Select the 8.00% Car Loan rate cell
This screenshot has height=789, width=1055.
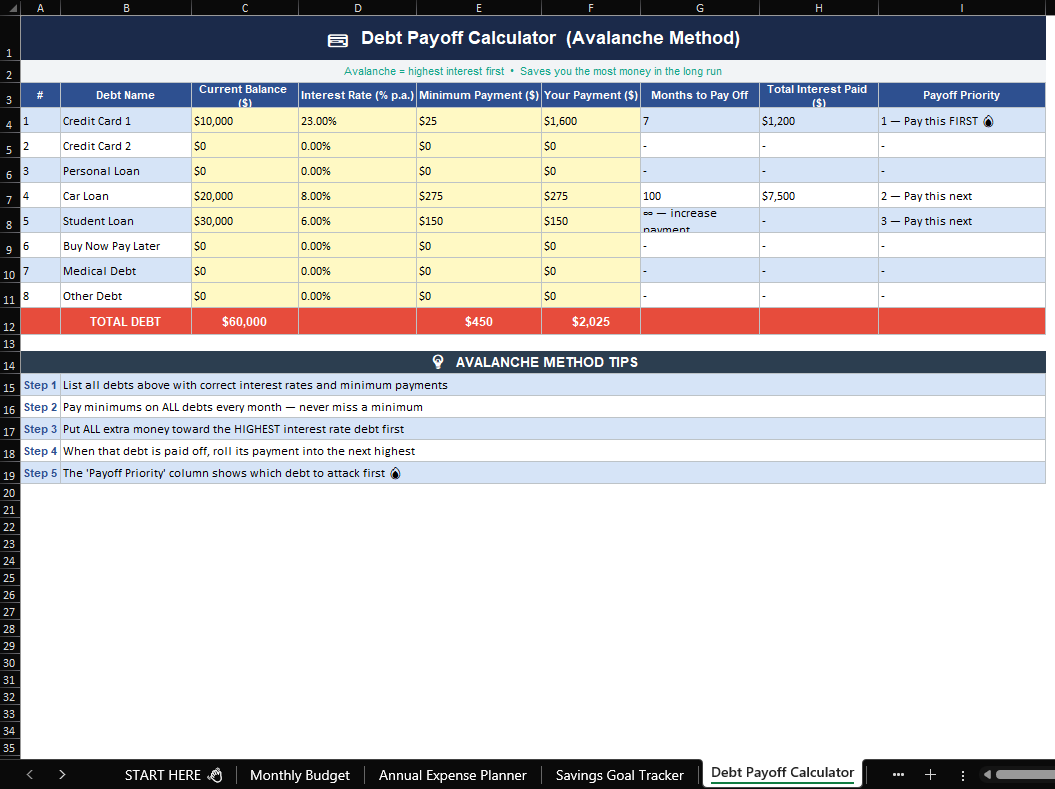click(357, 196)
